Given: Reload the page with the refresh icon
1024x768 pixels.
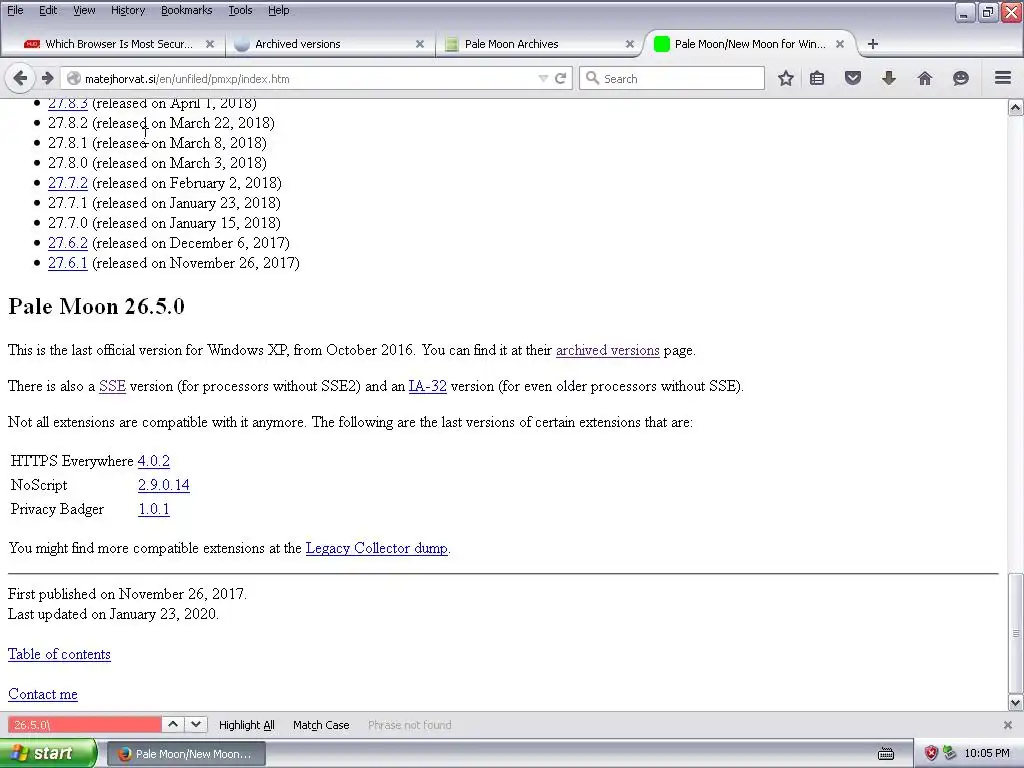Looking at the screenshot, I should (560, 78).
